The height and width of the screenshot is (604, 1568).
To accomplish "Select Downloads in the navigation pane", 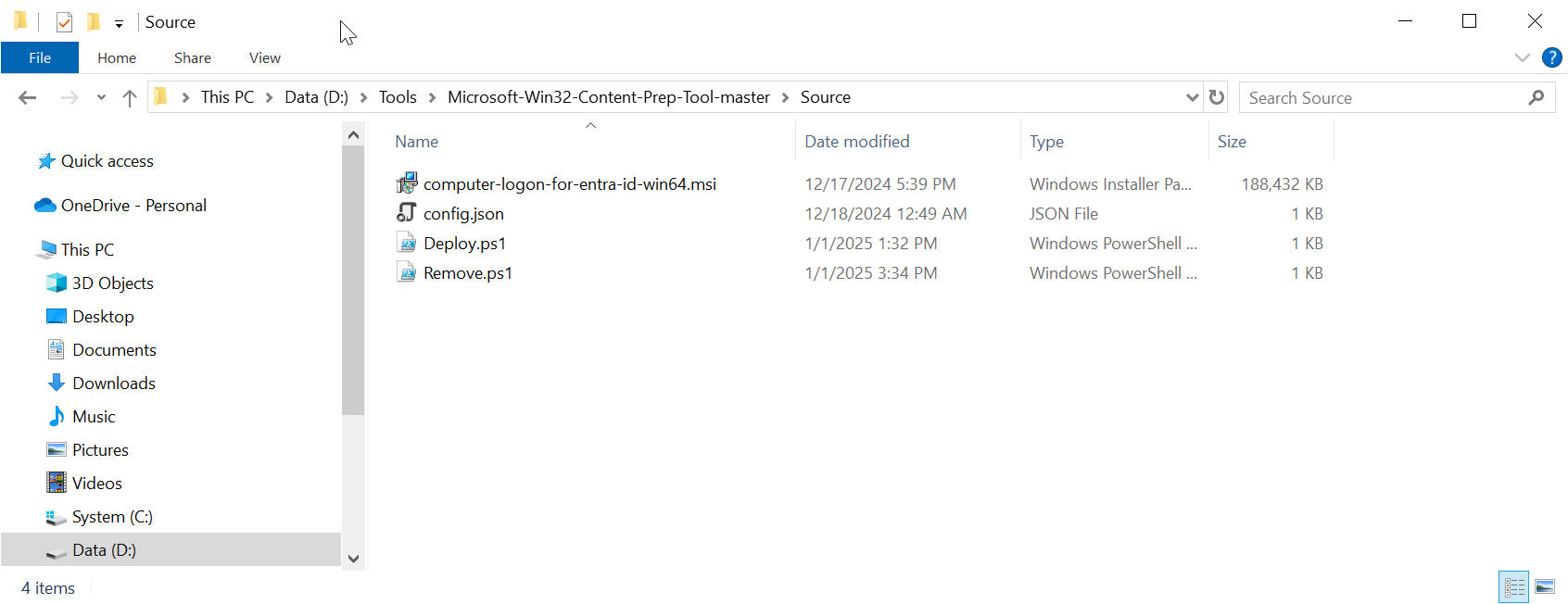I will (x=113, y=383).
